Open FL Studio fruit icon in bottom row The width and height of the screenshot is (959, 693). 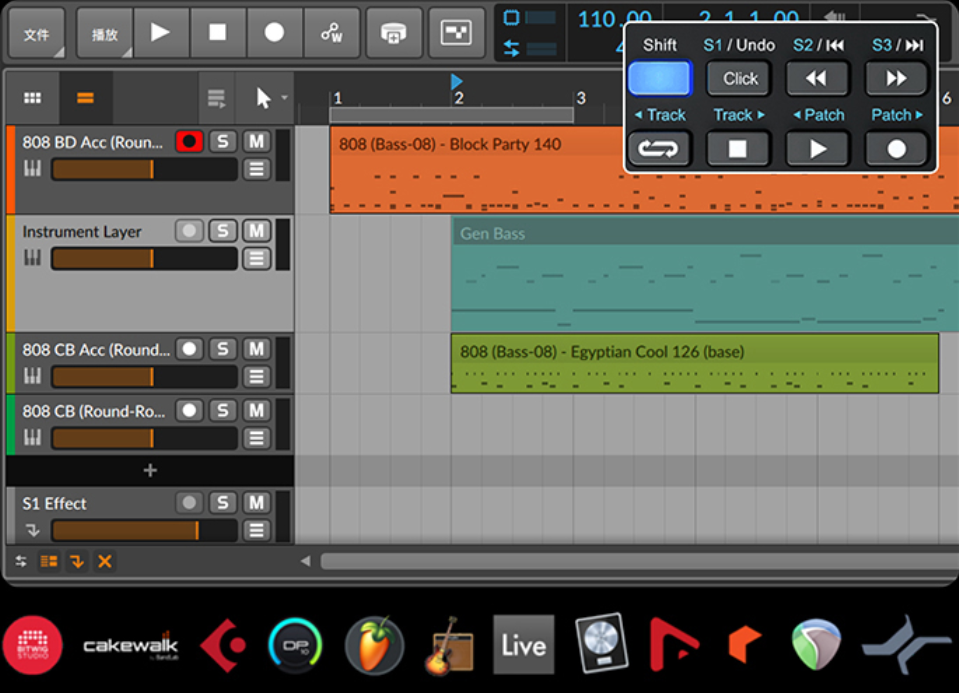point(374,645)
